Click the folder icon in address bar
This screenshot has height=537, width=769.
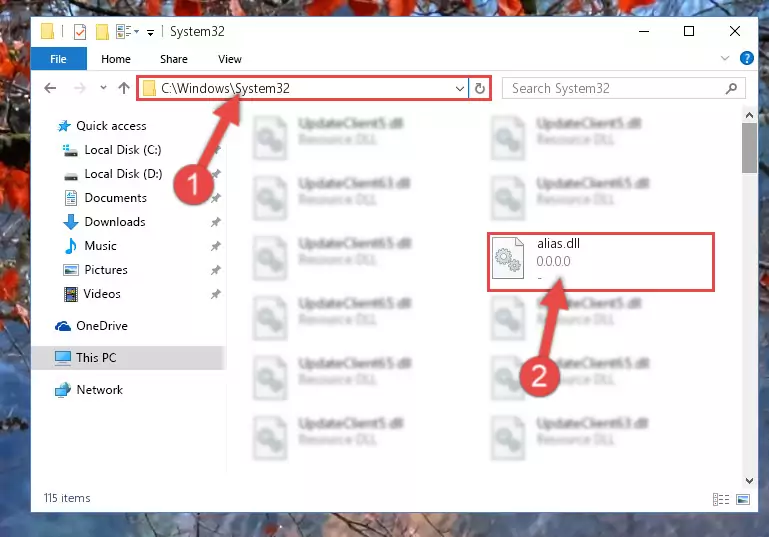pos(149,89)
